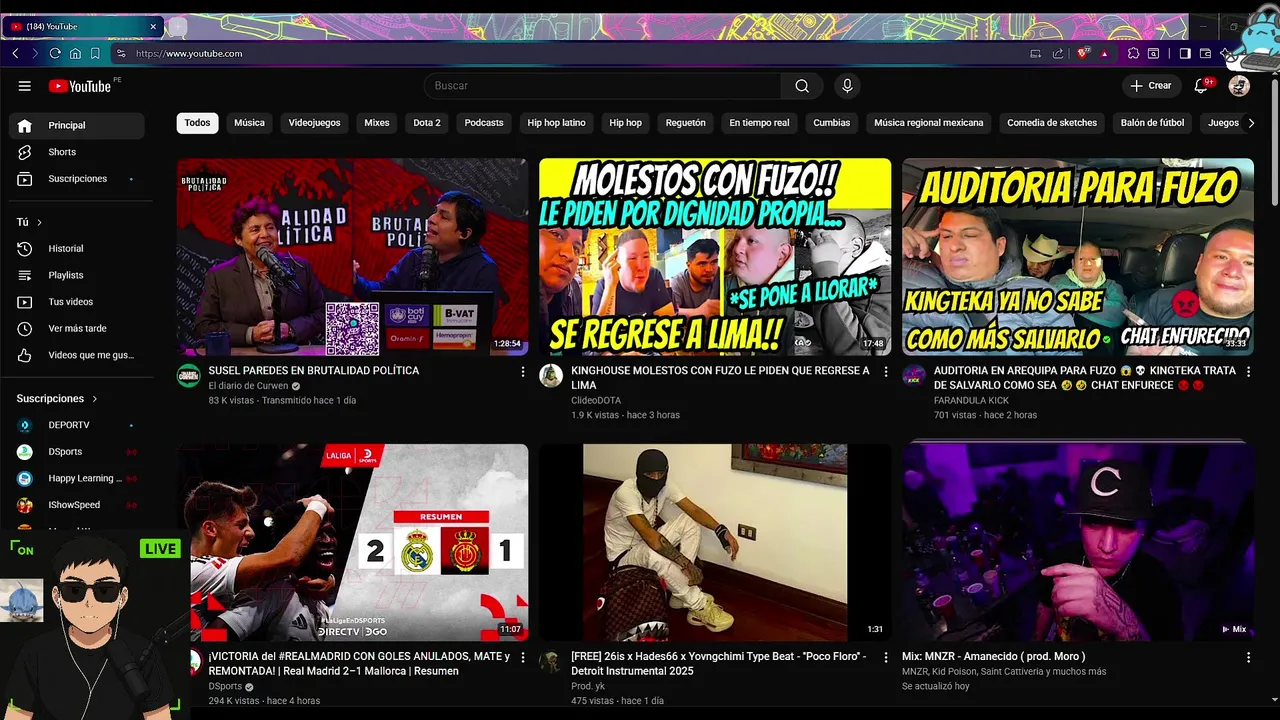Open the YouTube hamburger guide menu
The width and height of the screenshot is (1280, 720).
click(x=25, y=86)
